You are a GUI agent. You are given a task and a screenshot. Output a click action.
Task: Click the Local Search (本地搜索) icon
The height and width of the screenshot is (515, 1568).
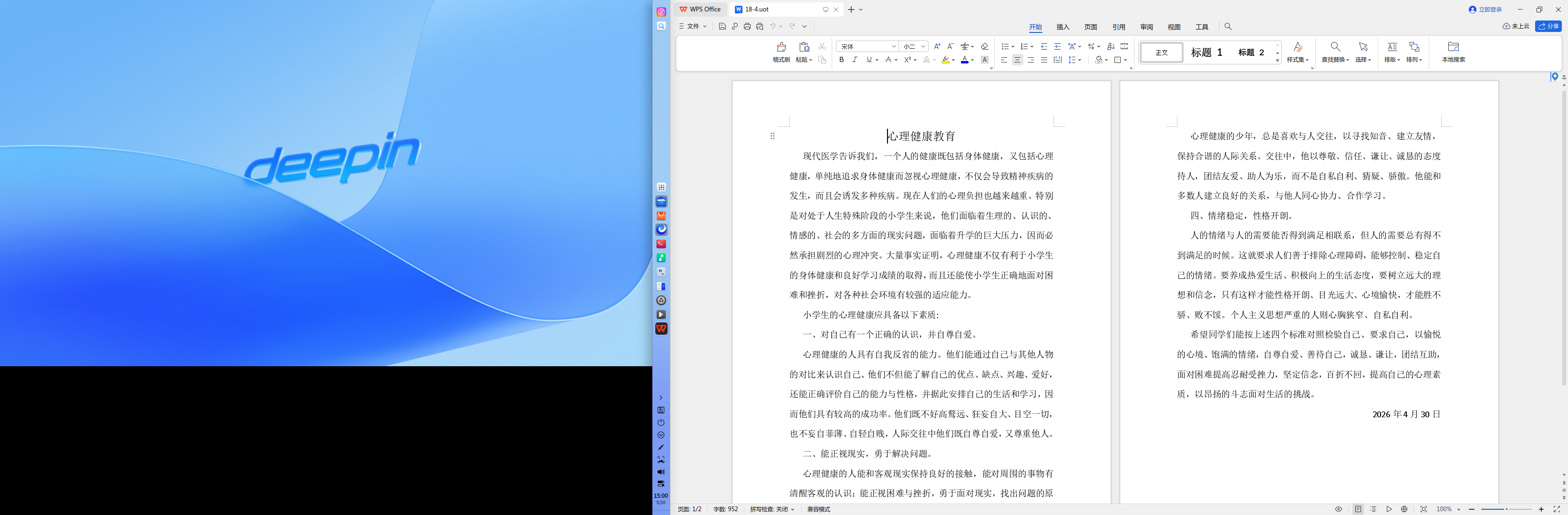pyautogui.click(x=1453, y=47)
